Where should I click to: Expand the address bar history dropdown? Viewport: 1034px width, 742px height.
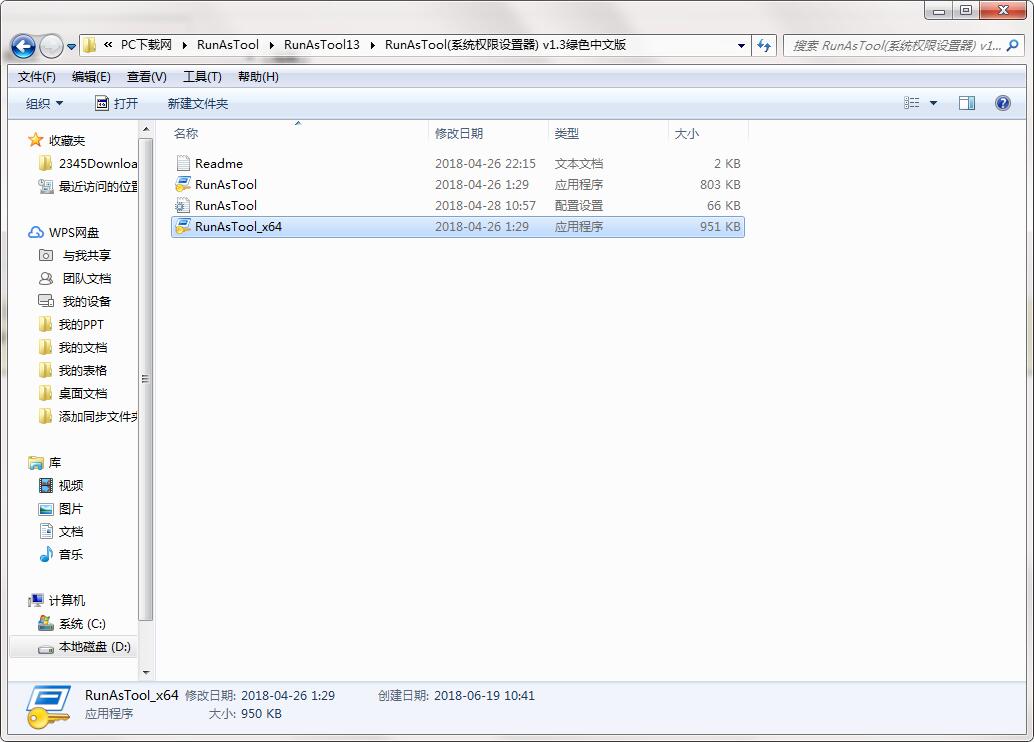[x=741, y=46]
